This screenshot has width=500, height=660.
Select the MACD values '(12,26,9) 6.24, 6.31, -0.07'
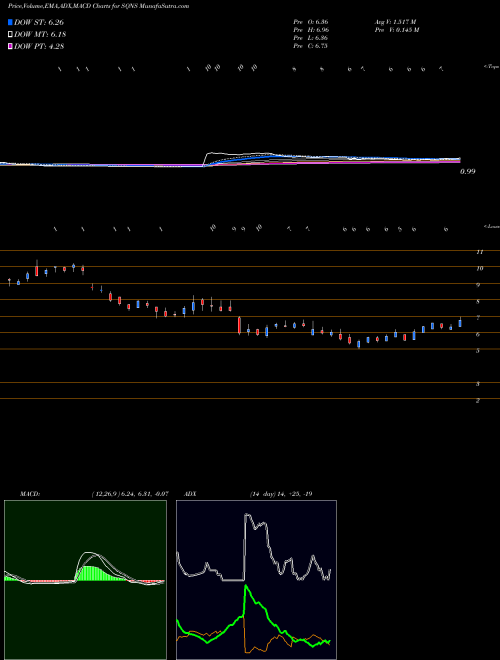pyautogui.click(x=130, y=494)
